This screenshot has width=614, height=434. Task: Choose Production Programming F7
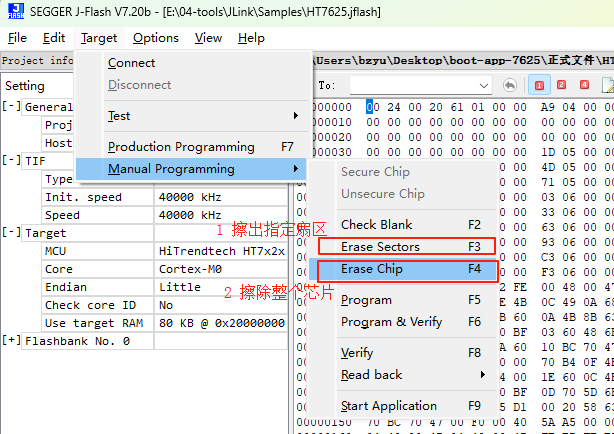click(x=192, y=146)
